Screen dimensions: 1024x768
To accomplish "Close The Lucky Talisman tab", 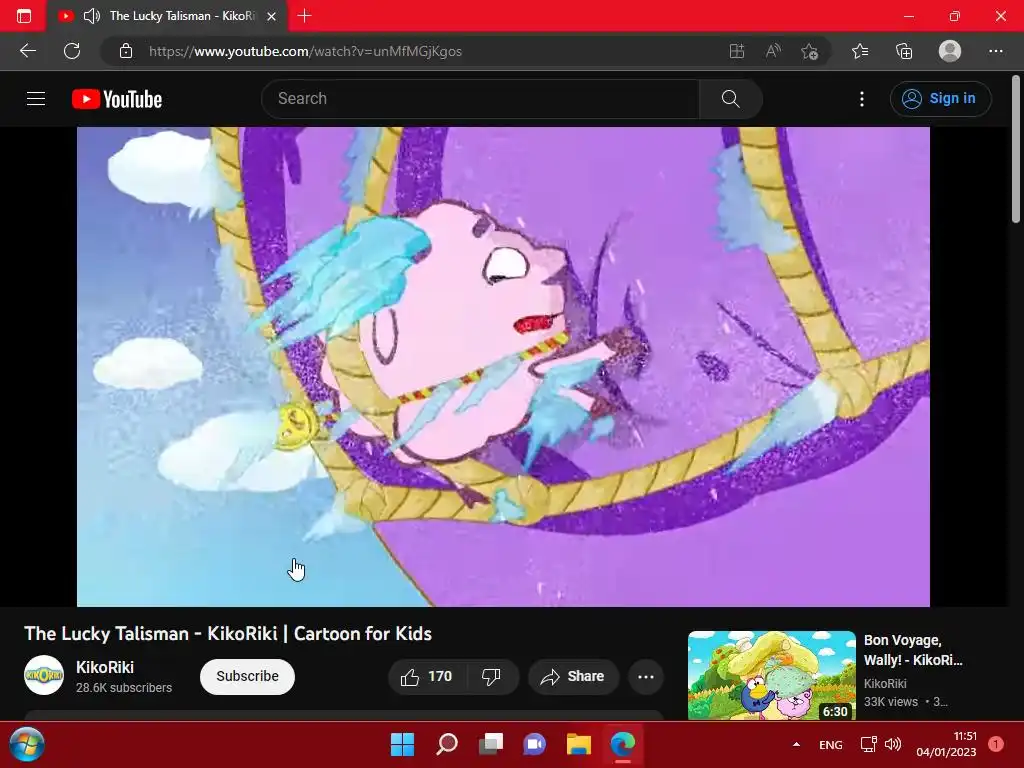I will (x=272, y=16).
